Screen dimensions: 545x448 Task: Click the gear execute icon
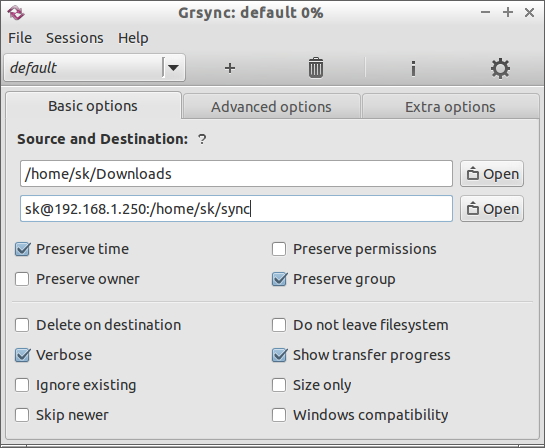click(500, 68)
